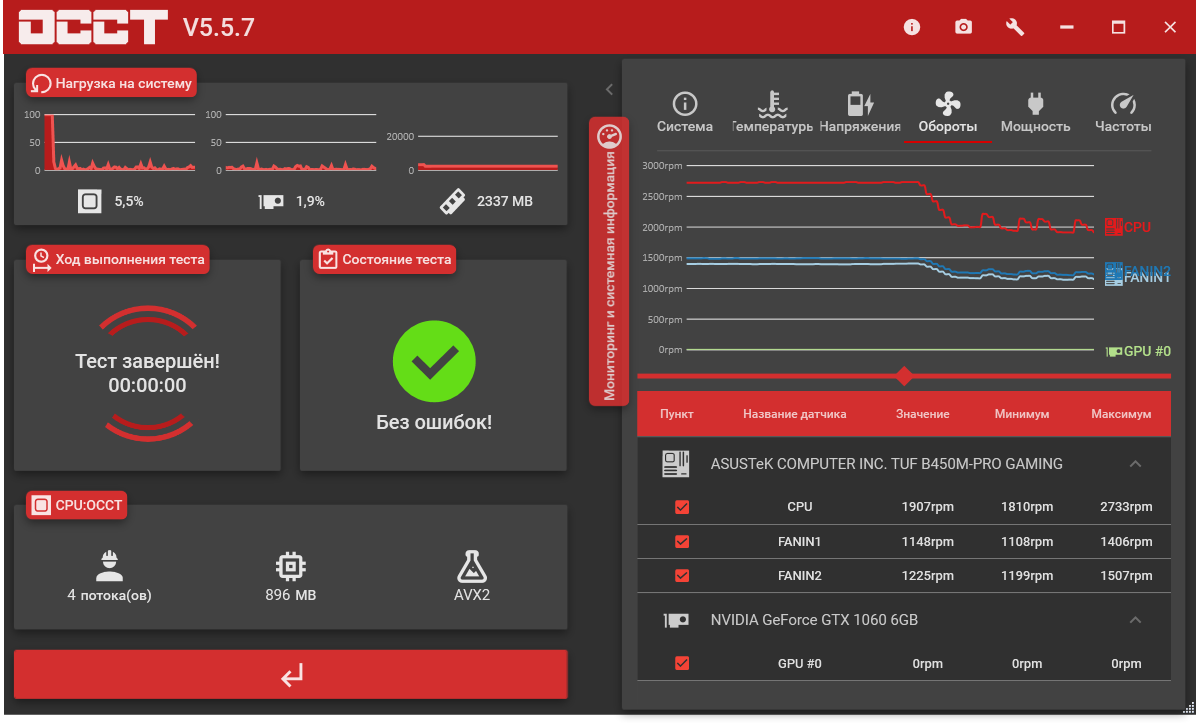Collapse the monitoring panel with left chevron
Image resolution: width=1200 pixels, height=728 pixels.
coord(609,89)
